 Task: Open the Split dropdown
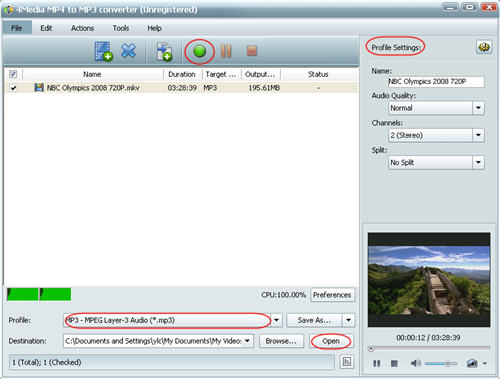478,163
